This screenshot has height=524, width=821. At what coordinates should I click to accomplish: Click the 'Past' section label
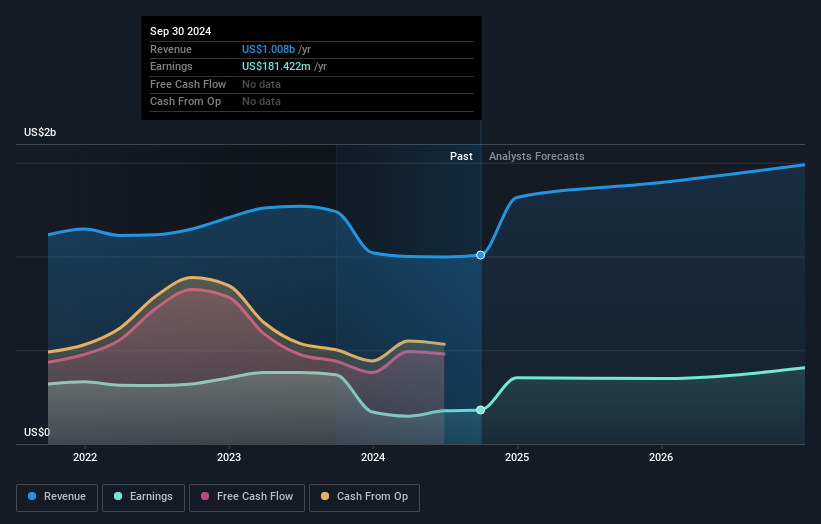click(x=461, y=156)
